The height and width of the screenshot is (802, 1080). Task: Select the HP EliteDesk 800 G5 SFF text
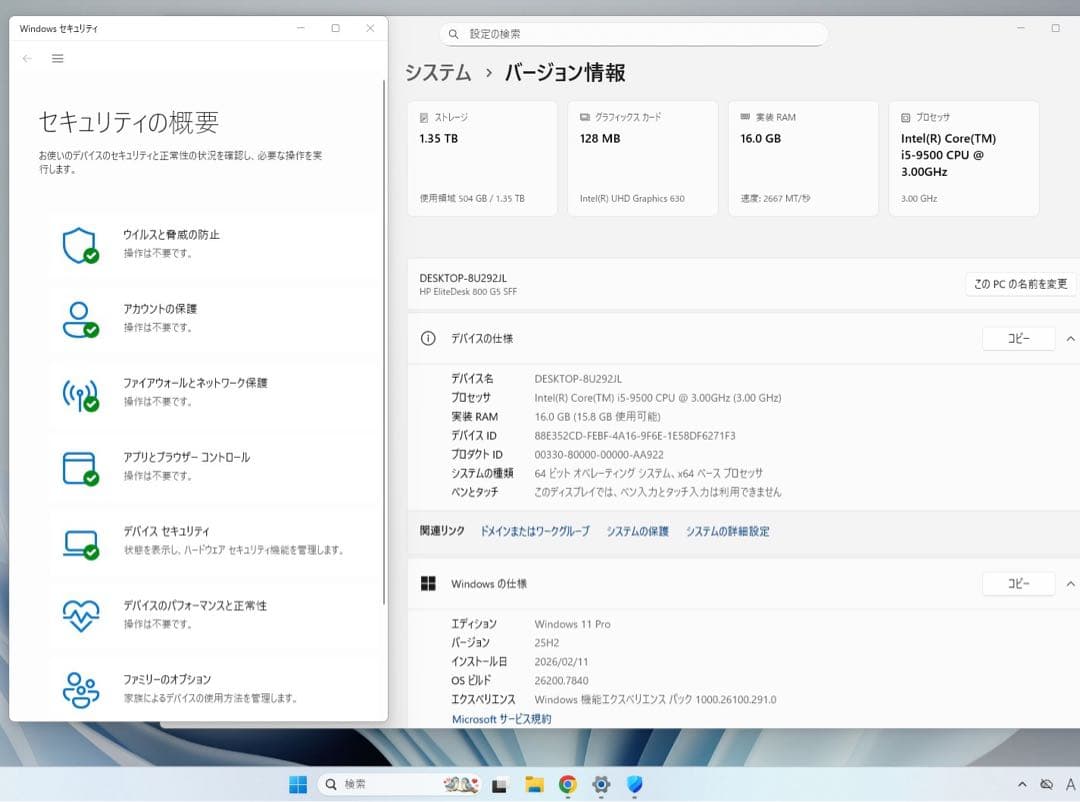coord(468,291)
